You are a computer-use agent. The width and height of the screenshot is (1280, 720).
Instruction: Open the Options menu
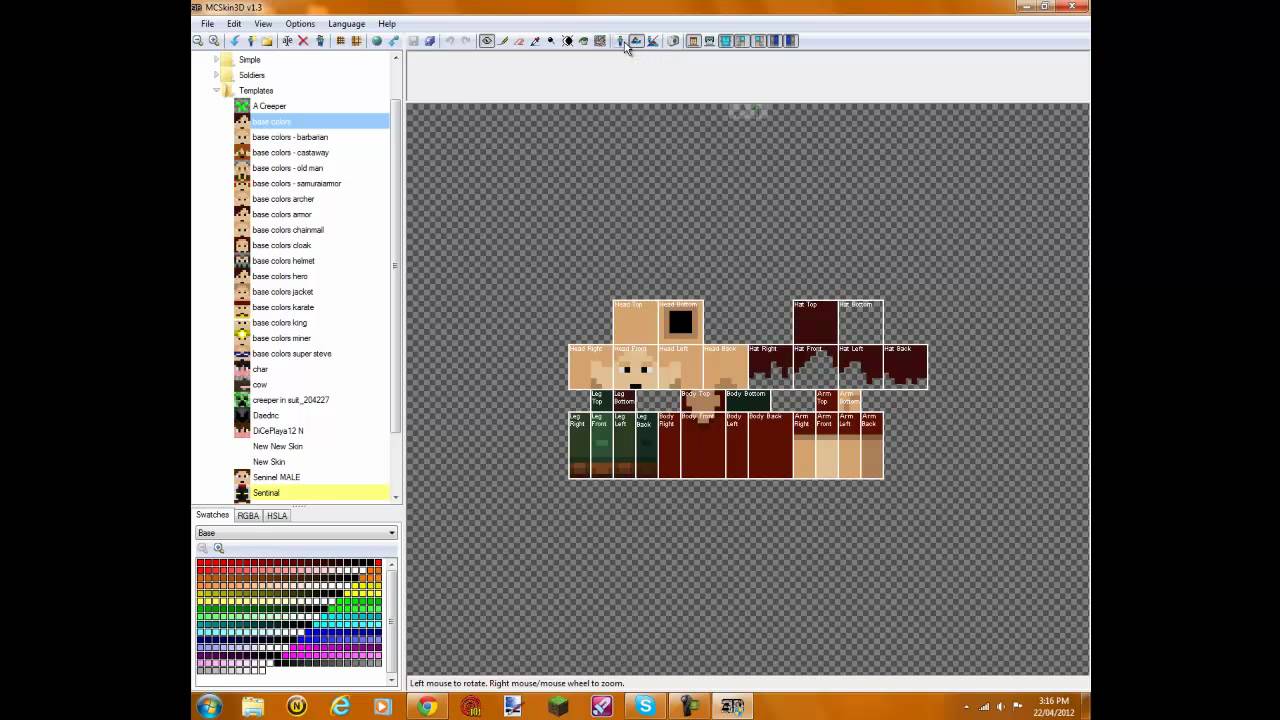[300, 24]
